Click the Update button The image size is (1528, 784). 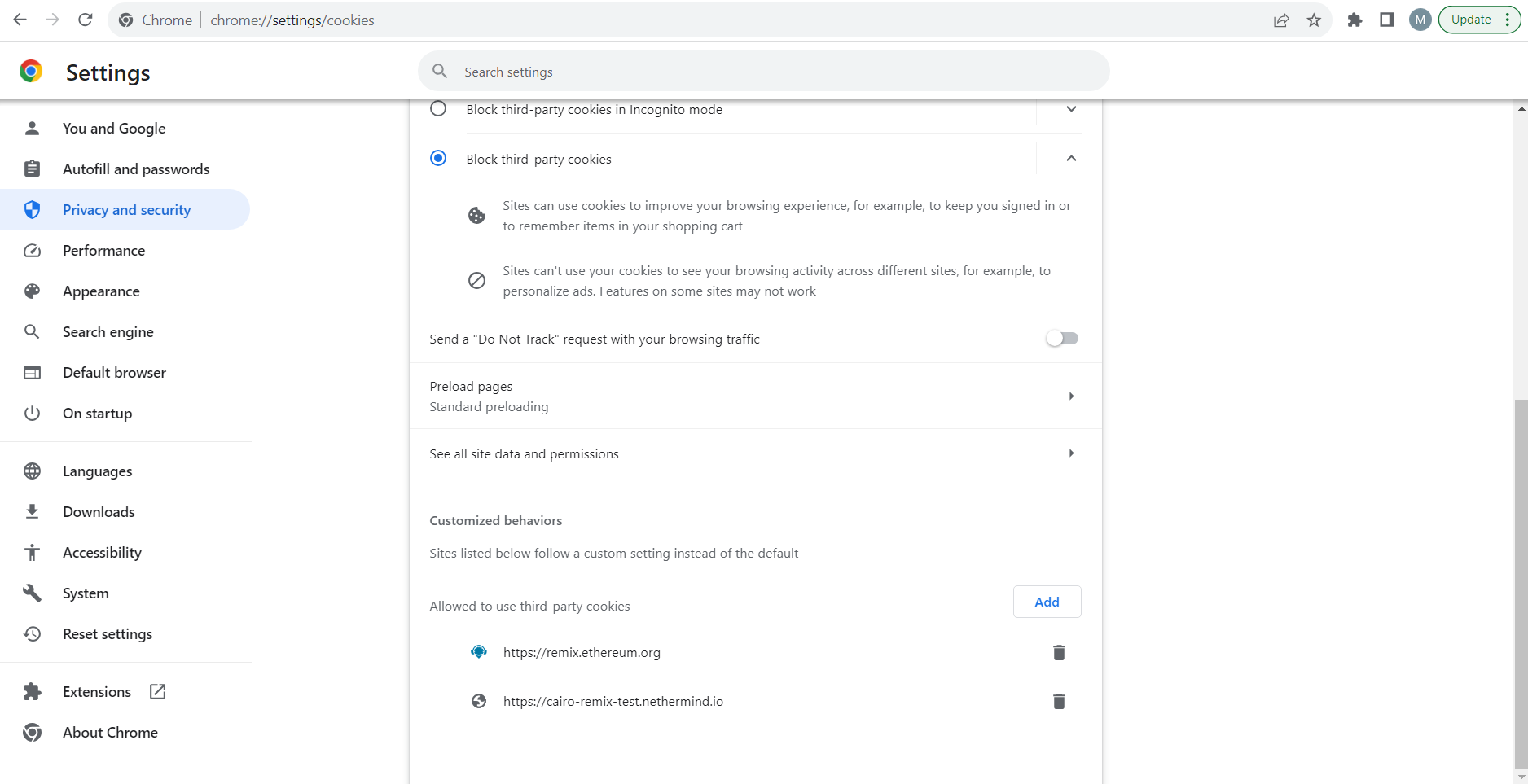point(1471,20)
